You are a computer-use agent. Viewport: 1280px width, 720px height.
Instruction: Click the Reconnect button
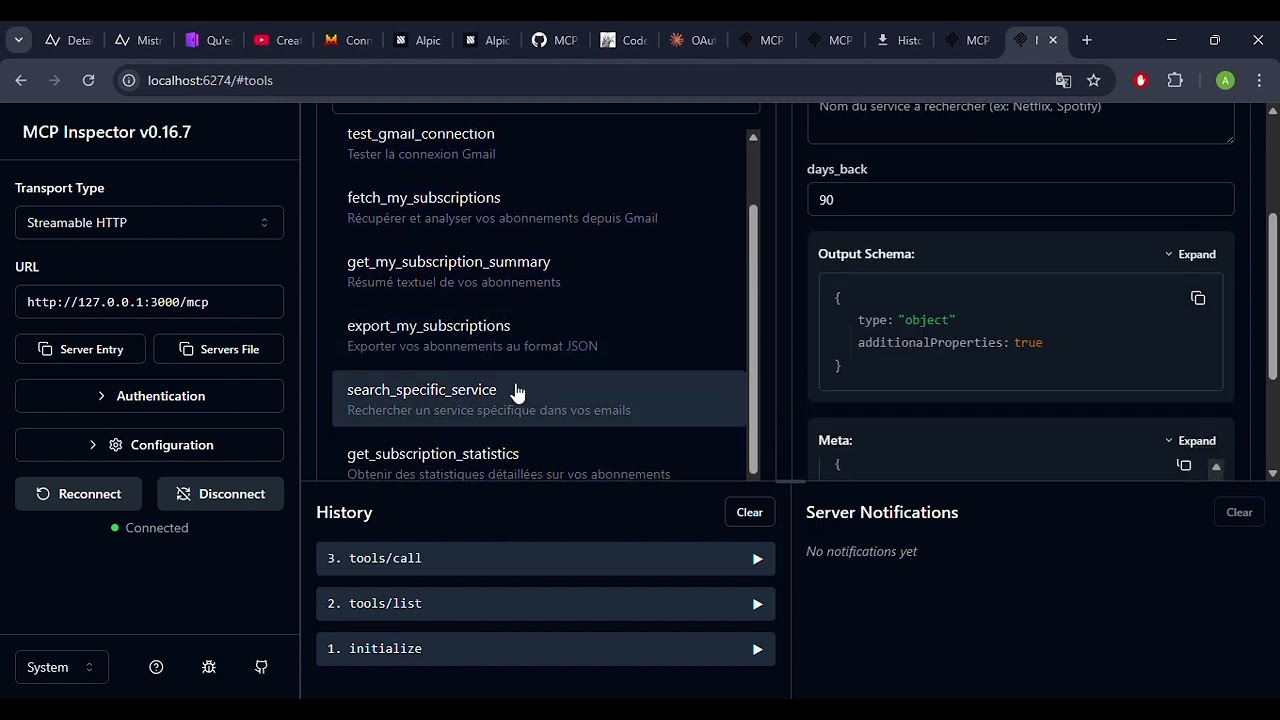coord(78,494)
